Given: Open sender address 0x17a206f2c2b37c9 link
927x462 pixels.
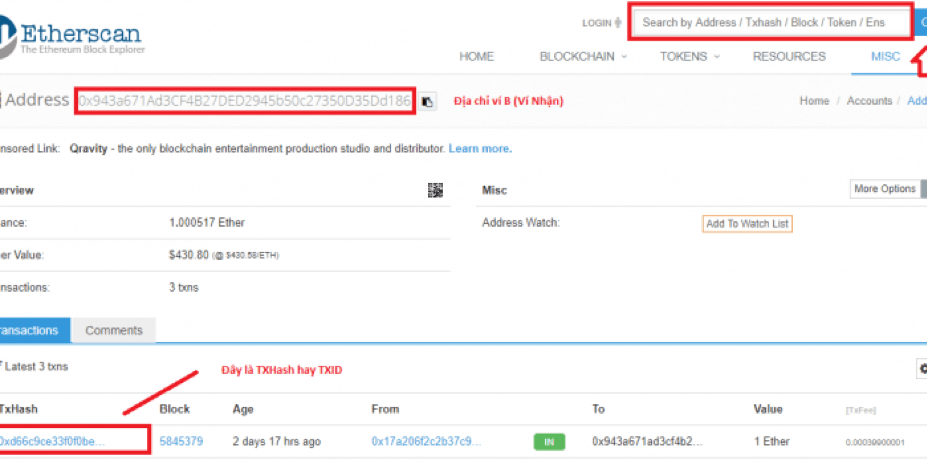Looking at the screenshot, I should [426, 441].
